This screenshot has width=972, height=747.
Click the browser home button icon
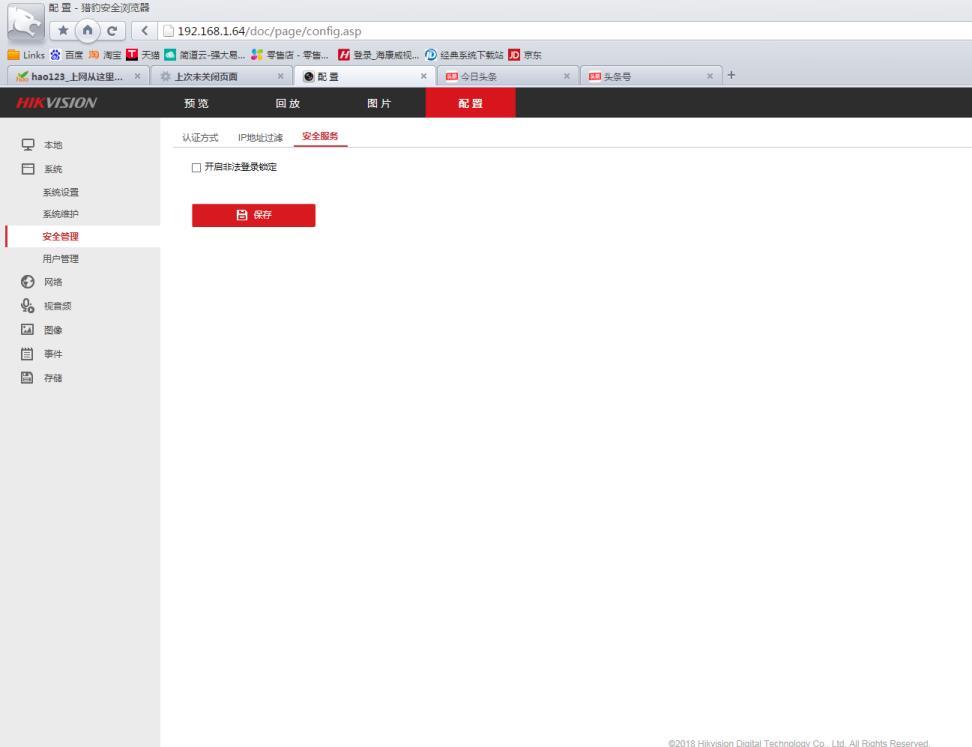click(x=87, y=30)
